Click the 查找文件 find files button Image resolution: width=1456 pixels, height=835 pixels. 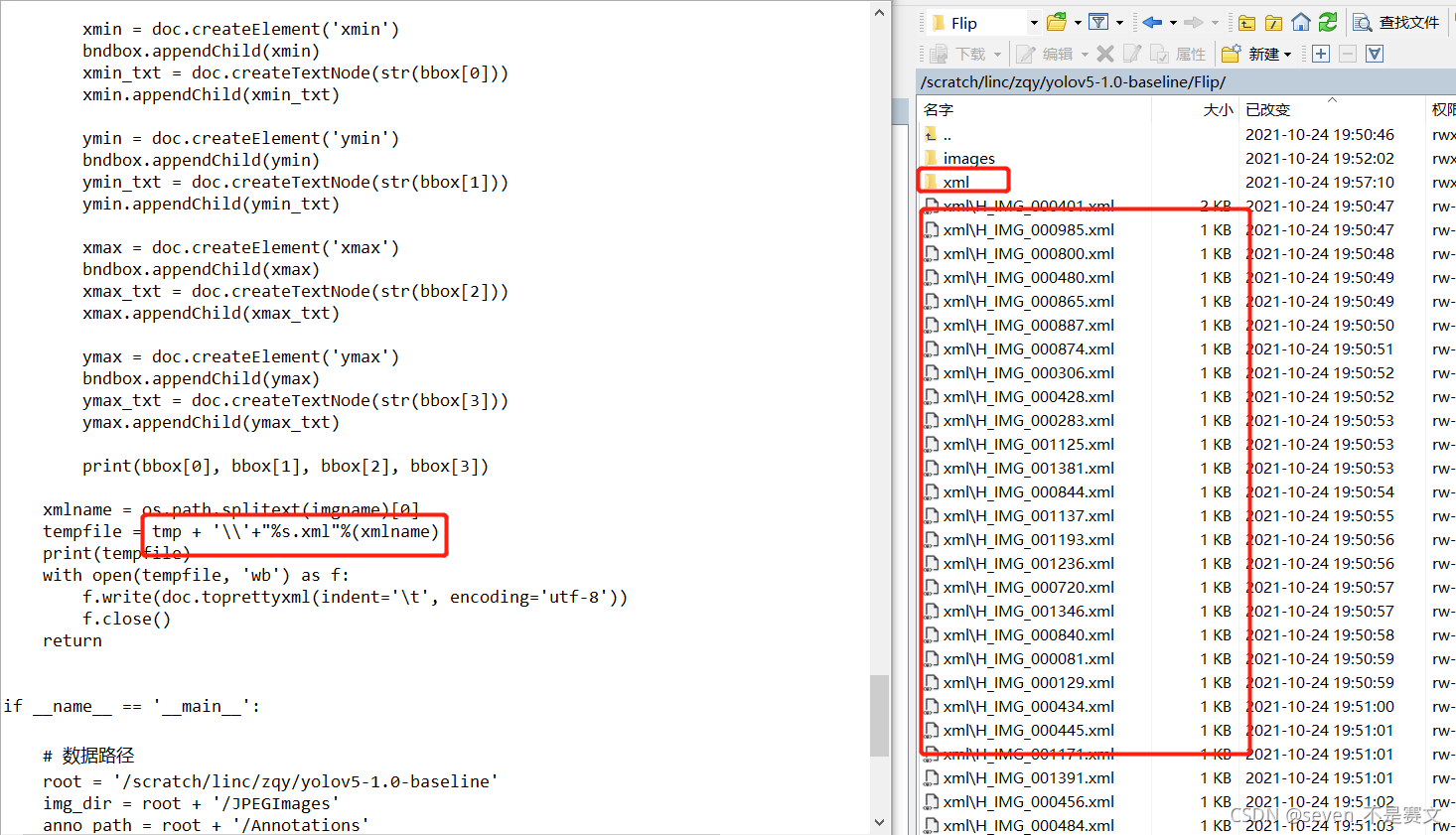click(1396, 22)
